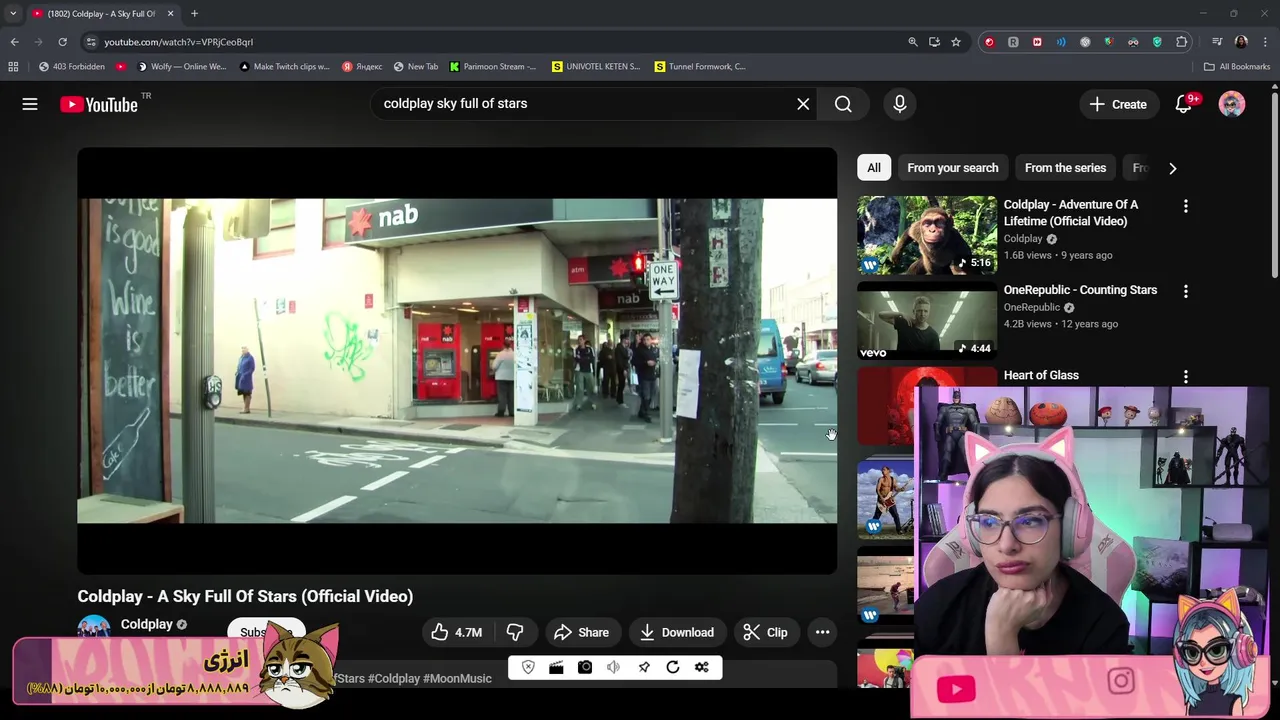Image resolution: width=1280 pixels, height=720 pixels.
Task: Open the Create menu
Action: (x=1118, y=104)
